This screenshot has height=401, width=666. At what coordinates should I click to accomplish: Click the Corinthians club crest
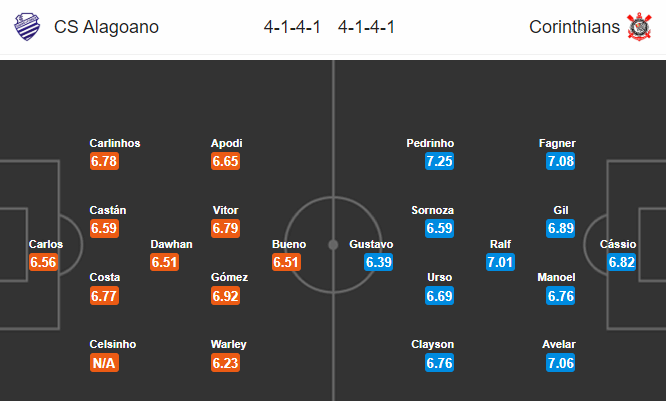[639, 27]
